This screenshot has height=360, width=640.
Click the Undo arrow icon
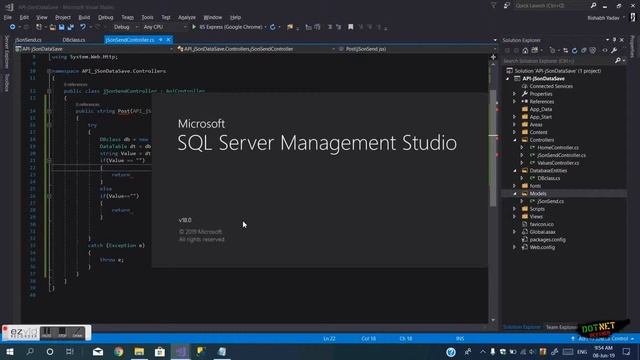click(83, 27)
